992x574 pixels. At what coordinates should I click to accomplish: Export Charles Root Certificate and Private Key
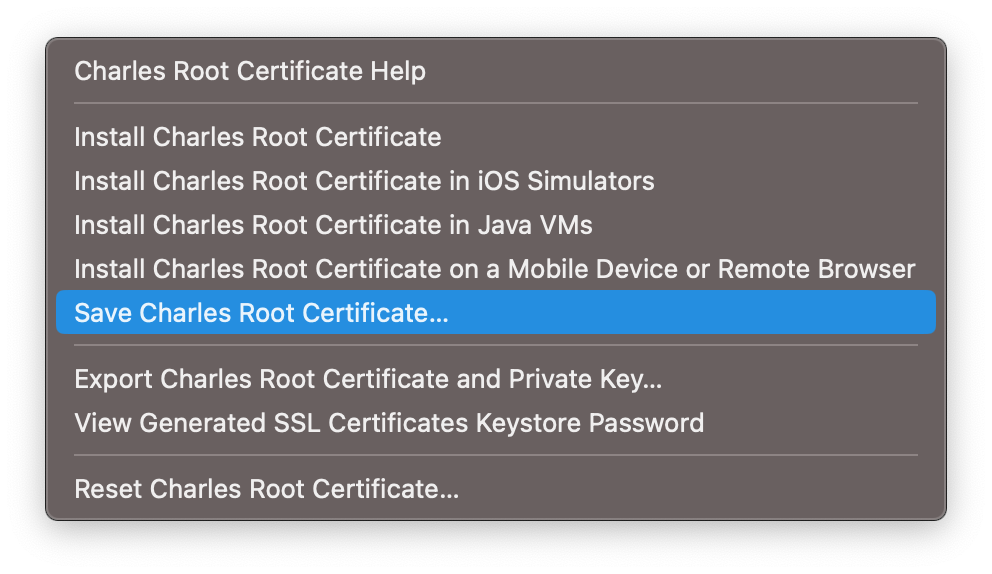(x=496, y=379)
